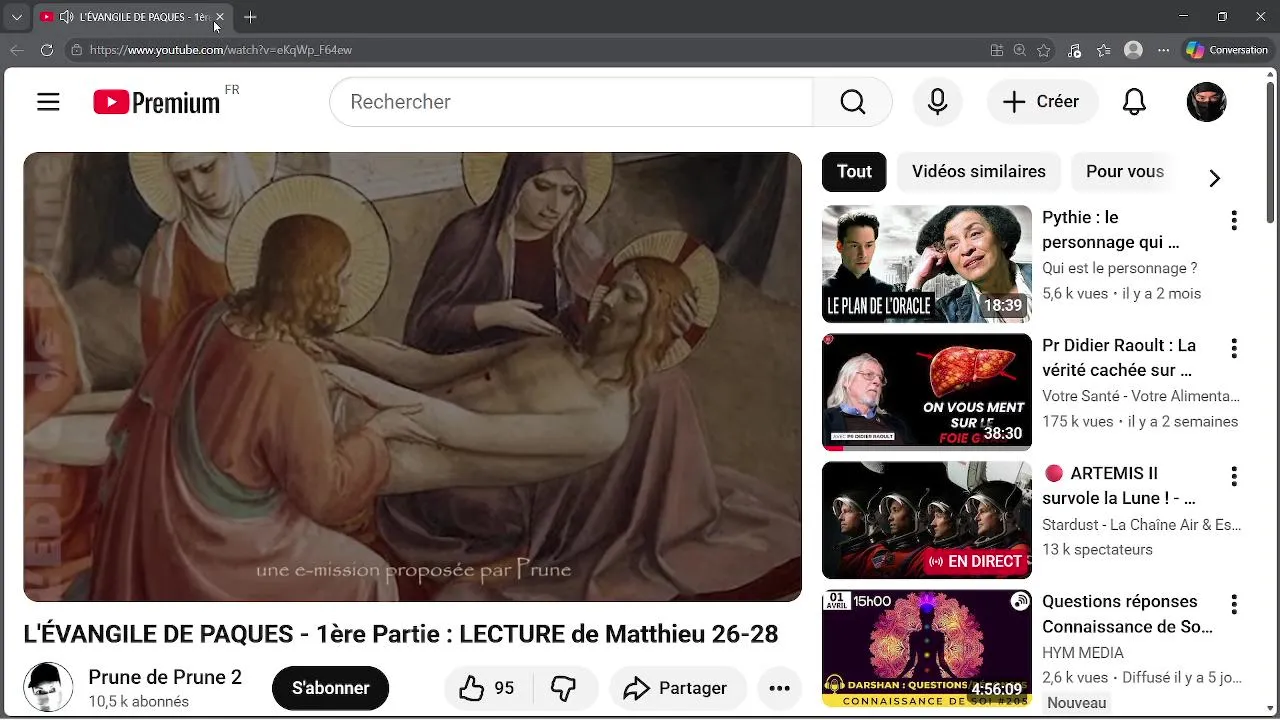The height and width of the screenshot is (720, 1280).
Task: Open tab search dropdown arrow
Action: (x=16, y=17)
